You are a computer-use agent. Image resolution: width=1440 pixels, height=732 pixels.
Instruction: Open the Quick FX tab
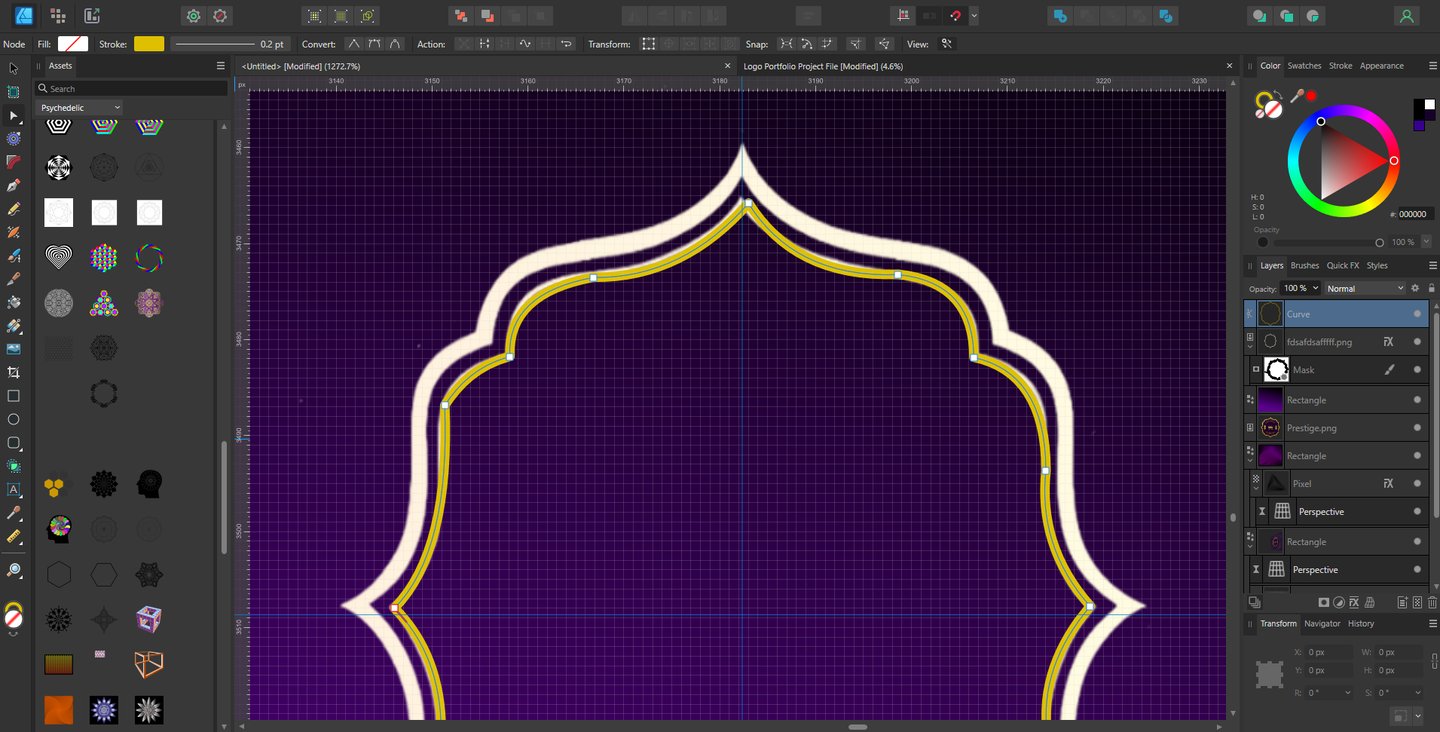pos(1342,266)
